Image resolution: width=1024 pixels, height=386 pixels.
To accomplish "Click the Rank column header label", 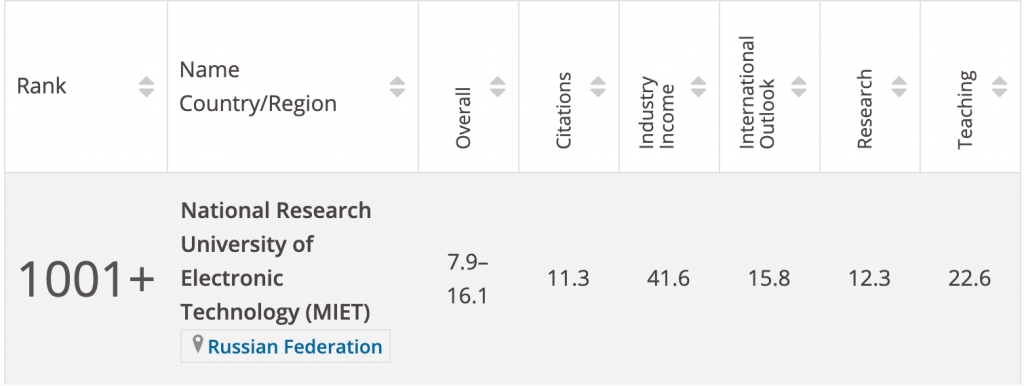I will coord(41,86).
